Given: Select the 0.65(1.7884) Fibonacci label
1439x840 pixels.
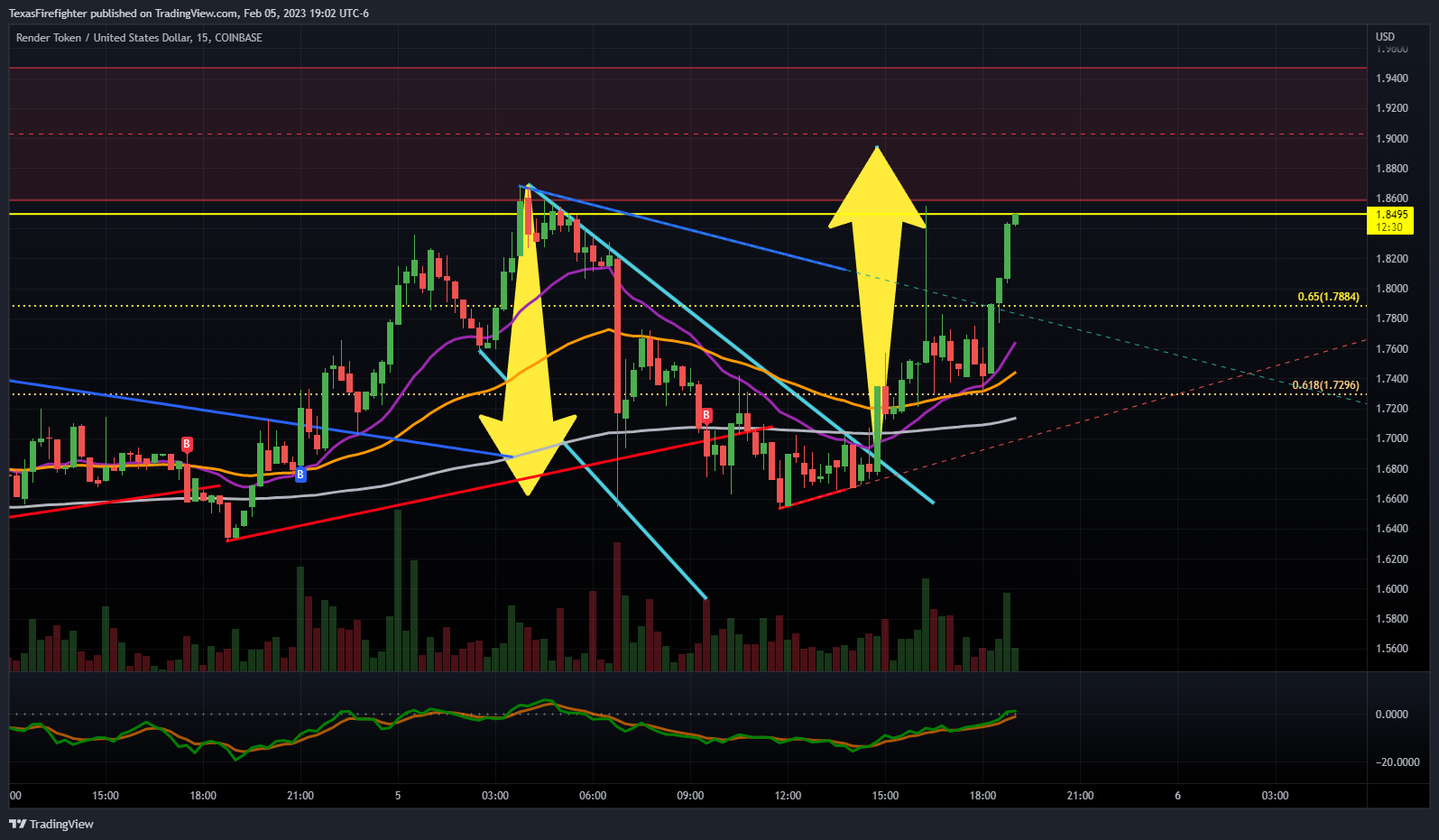Looking at the screenshot, I should tap(1328, 297).
